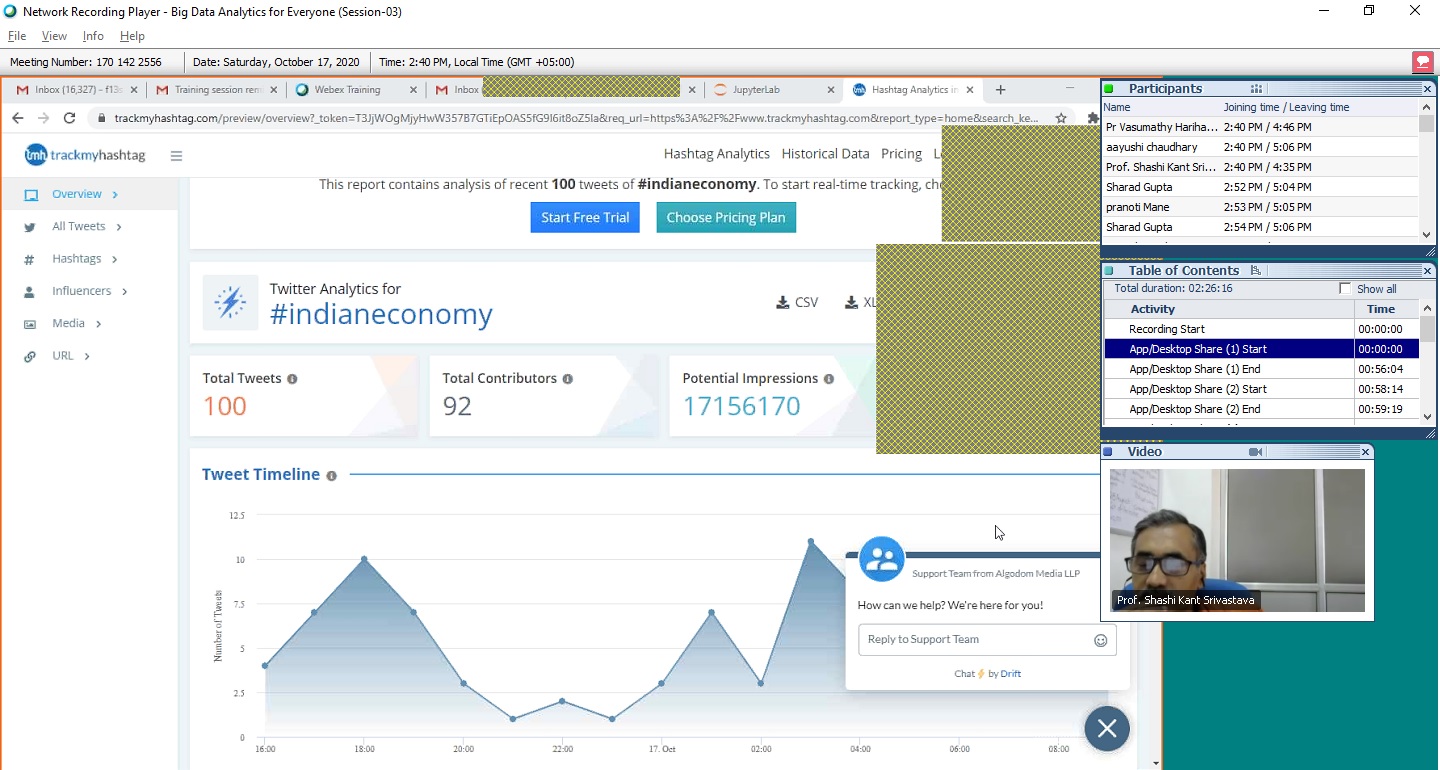The height and width of the screenshot is (770, 1440).
Task: Toggle the sidebar hamburger menu
Action: coord(177,156)
